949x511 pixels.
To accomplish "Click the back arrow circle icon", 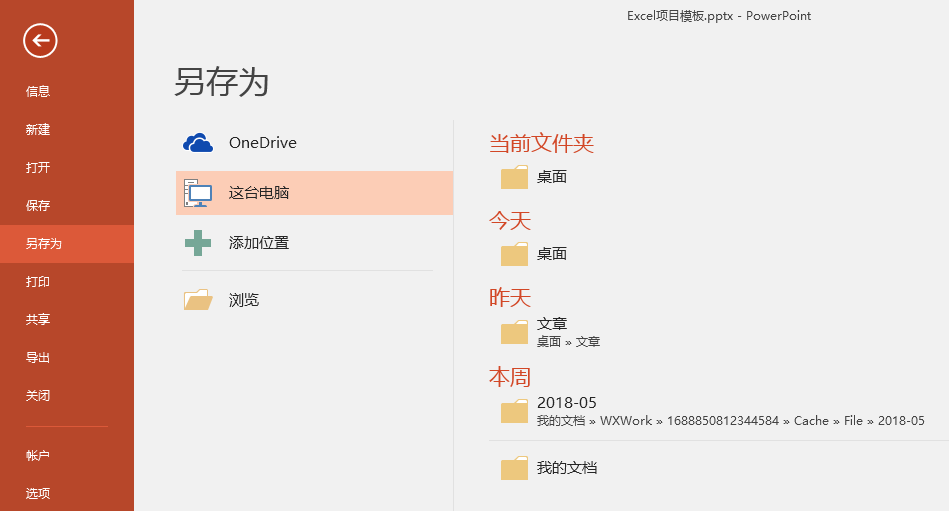I will pyautogui.click(x=40, y=40).
